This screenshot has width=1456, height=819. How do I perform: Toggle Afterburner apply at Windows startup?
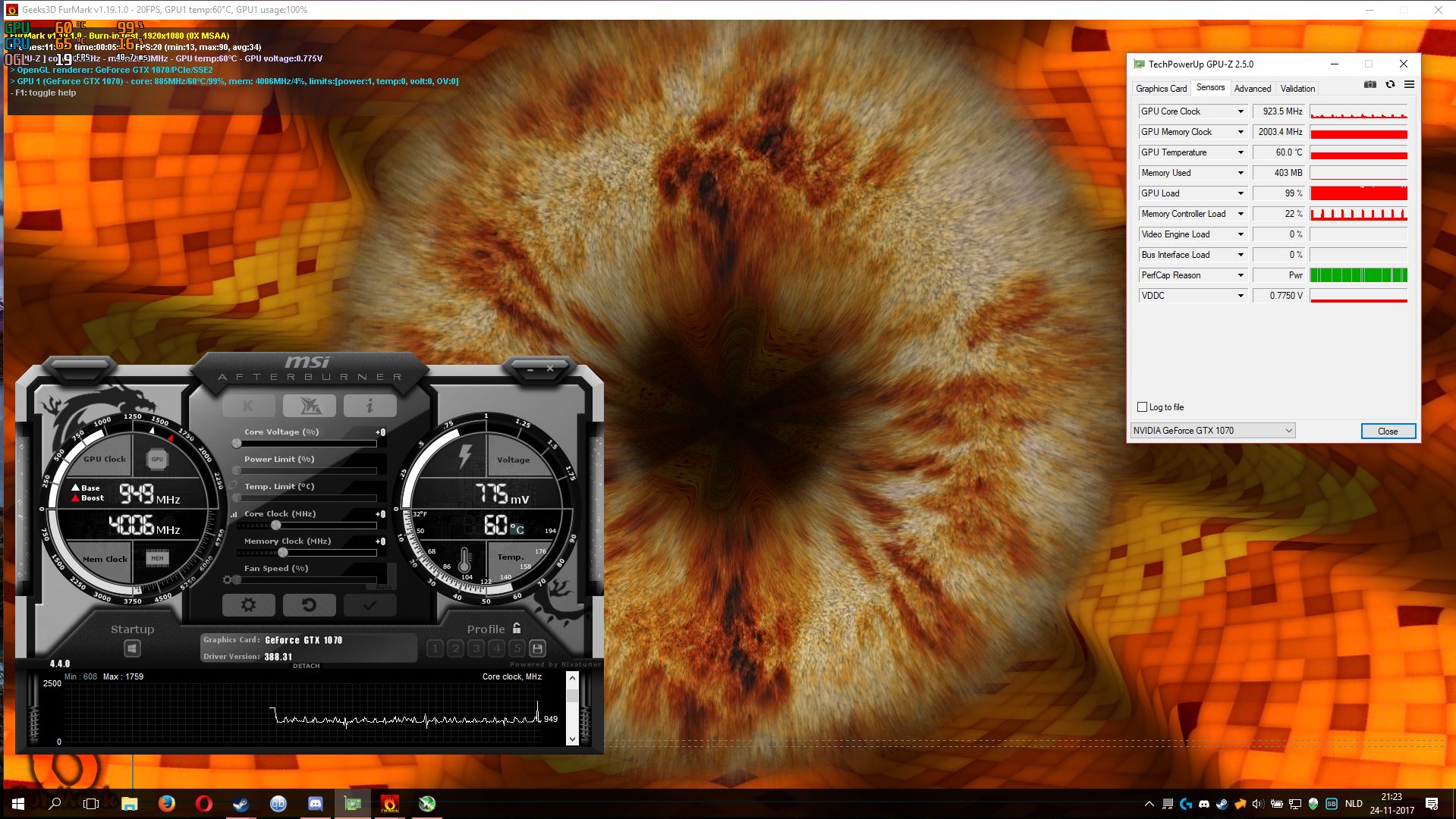132,648
